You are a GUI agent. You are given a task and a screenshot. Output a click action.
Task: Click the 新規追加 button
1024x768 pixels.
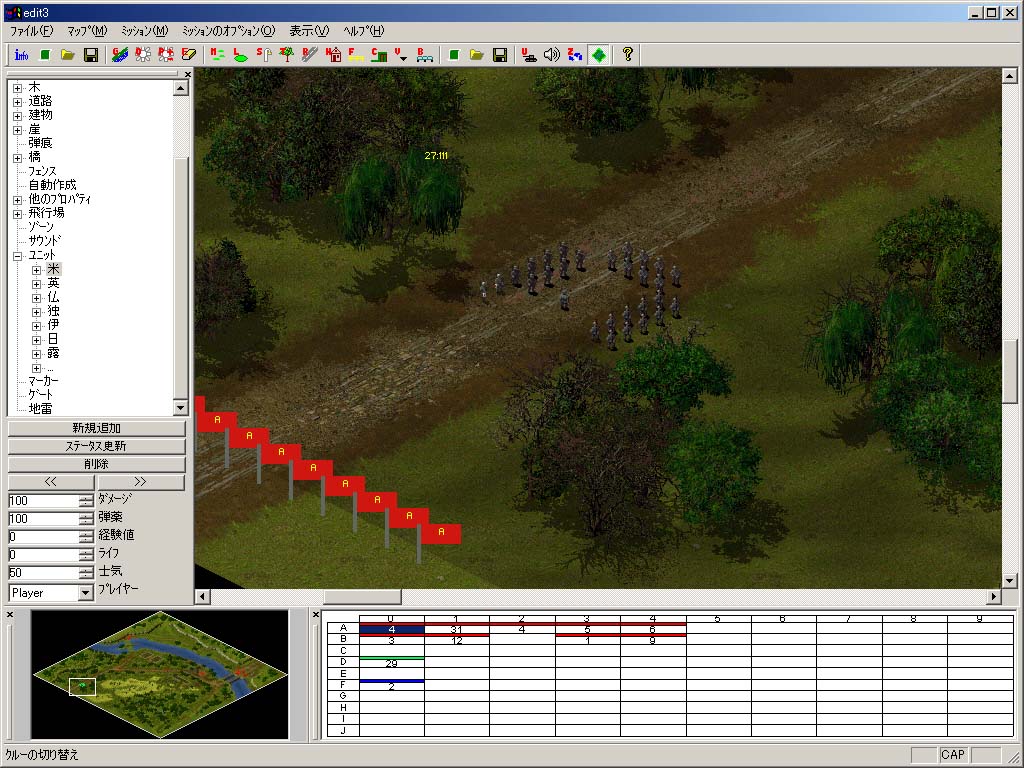tap(97, 428)
